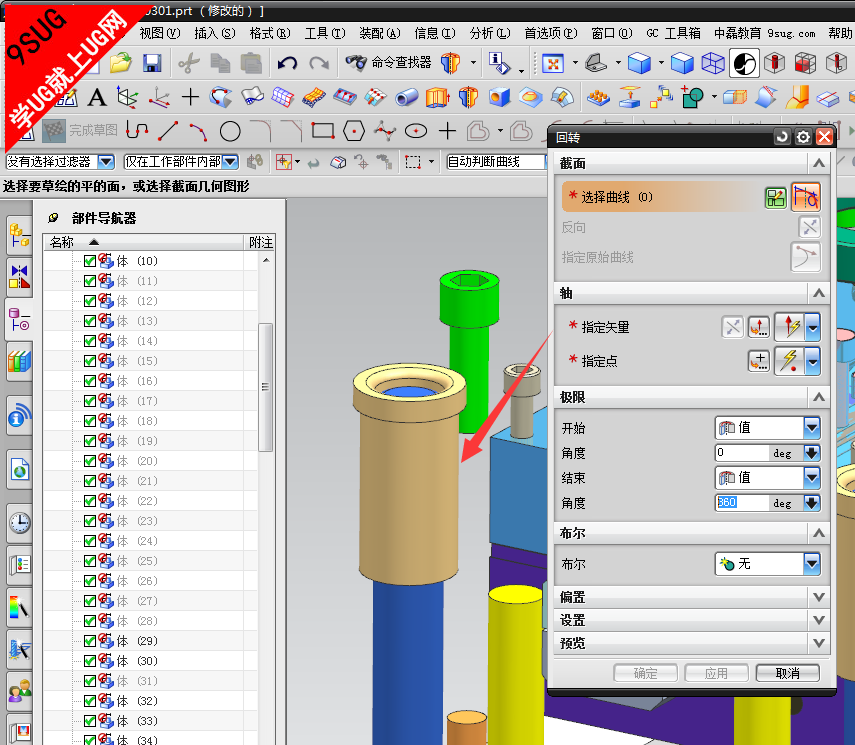
Task: Open the vector dialog beside 指定矢量
Action: coord(758,327)
